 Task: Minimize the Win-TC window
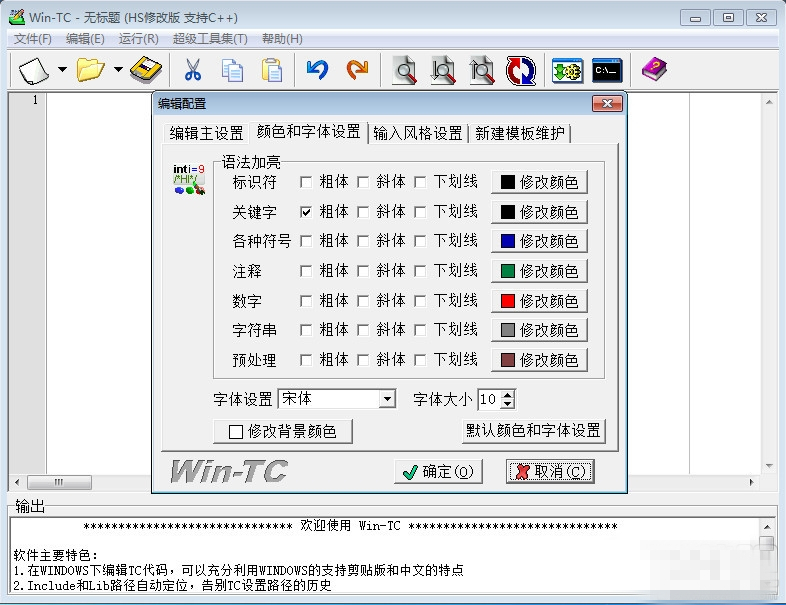coord(695,18)
